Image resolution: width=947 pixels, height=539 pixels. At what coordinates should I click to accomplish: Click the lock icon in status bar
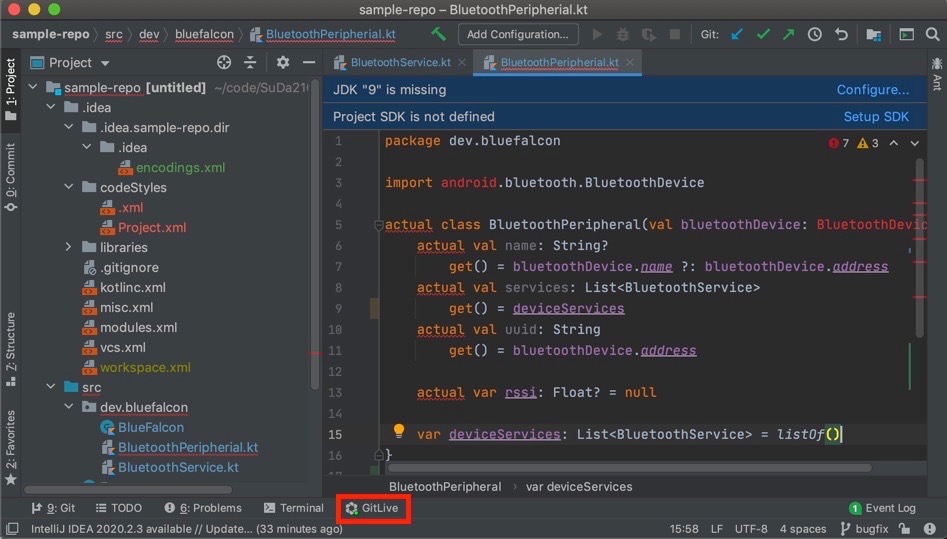[904, 529]
